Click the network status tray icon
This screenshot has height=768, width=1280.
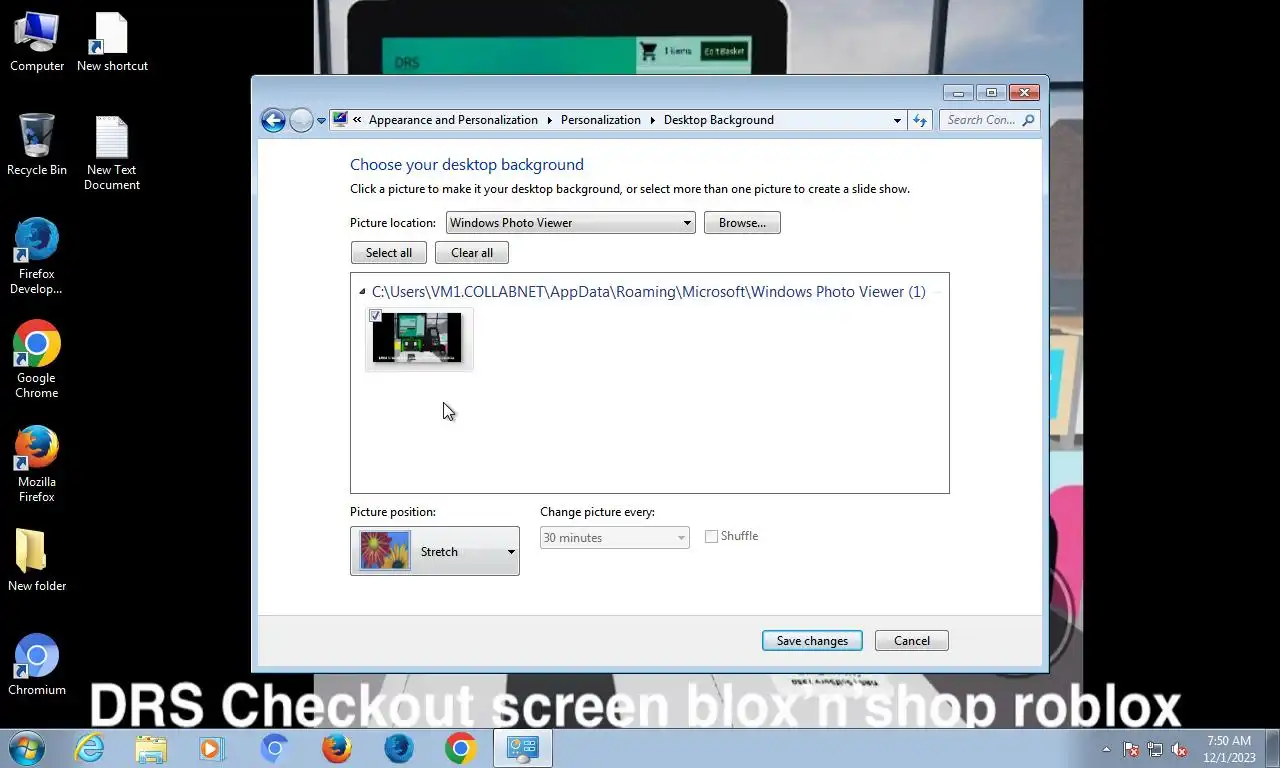click(x=1155, y=749)
